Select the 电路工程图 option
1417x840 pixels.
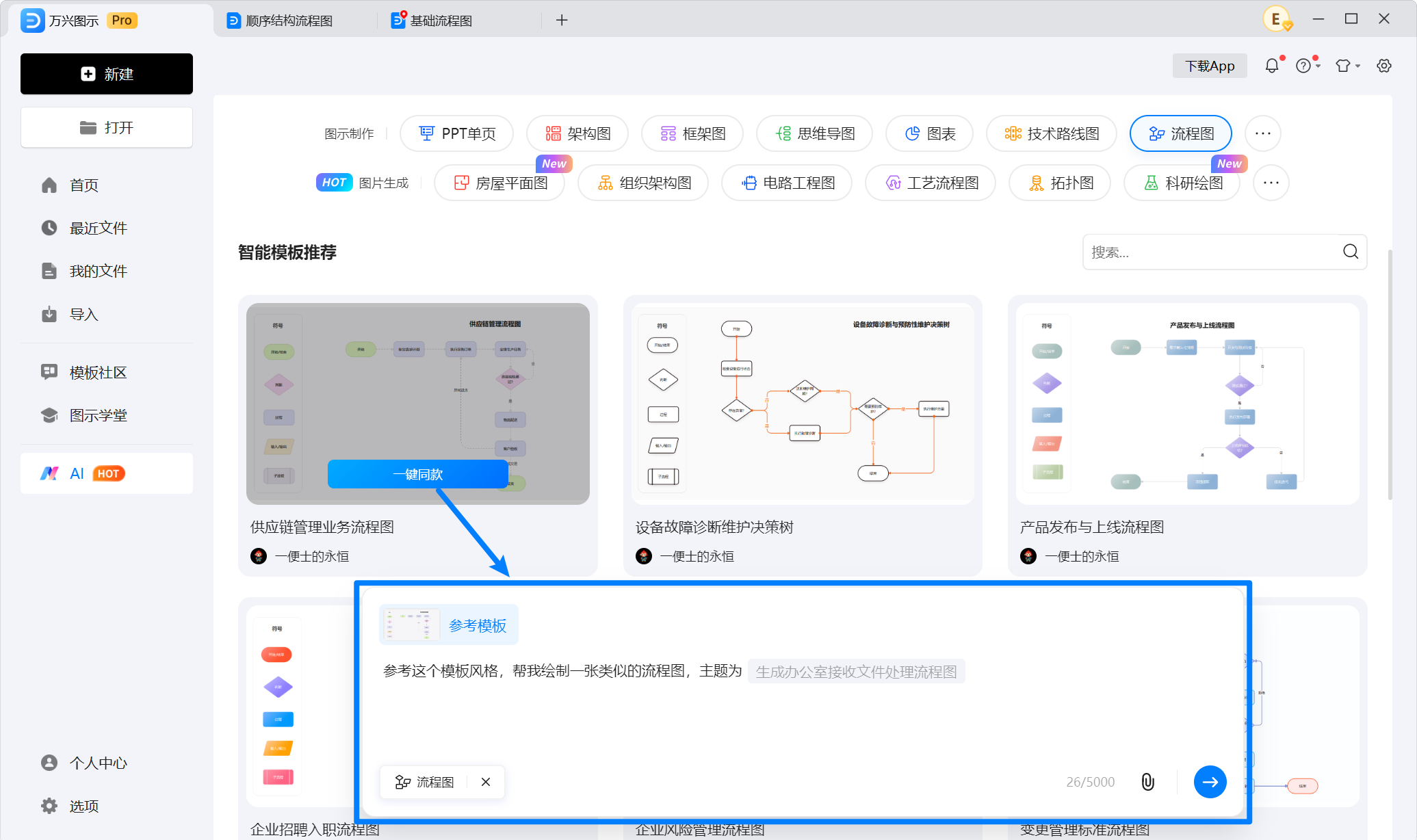pyautogui.click(x=787, y=183)
